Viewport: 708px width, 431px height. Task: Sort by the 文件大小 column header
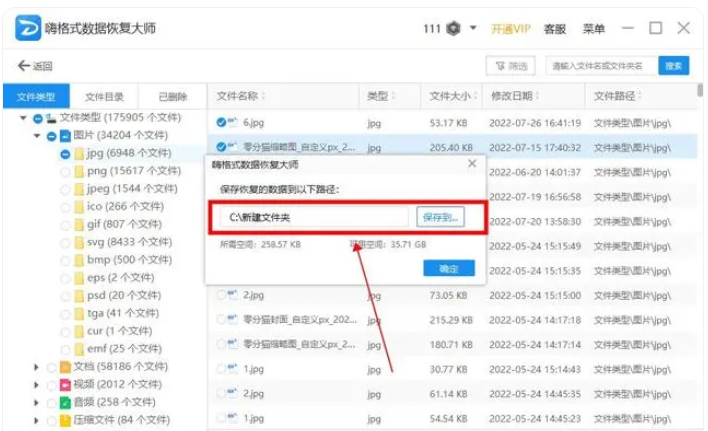pyautogui.click(x=448, y=96)
